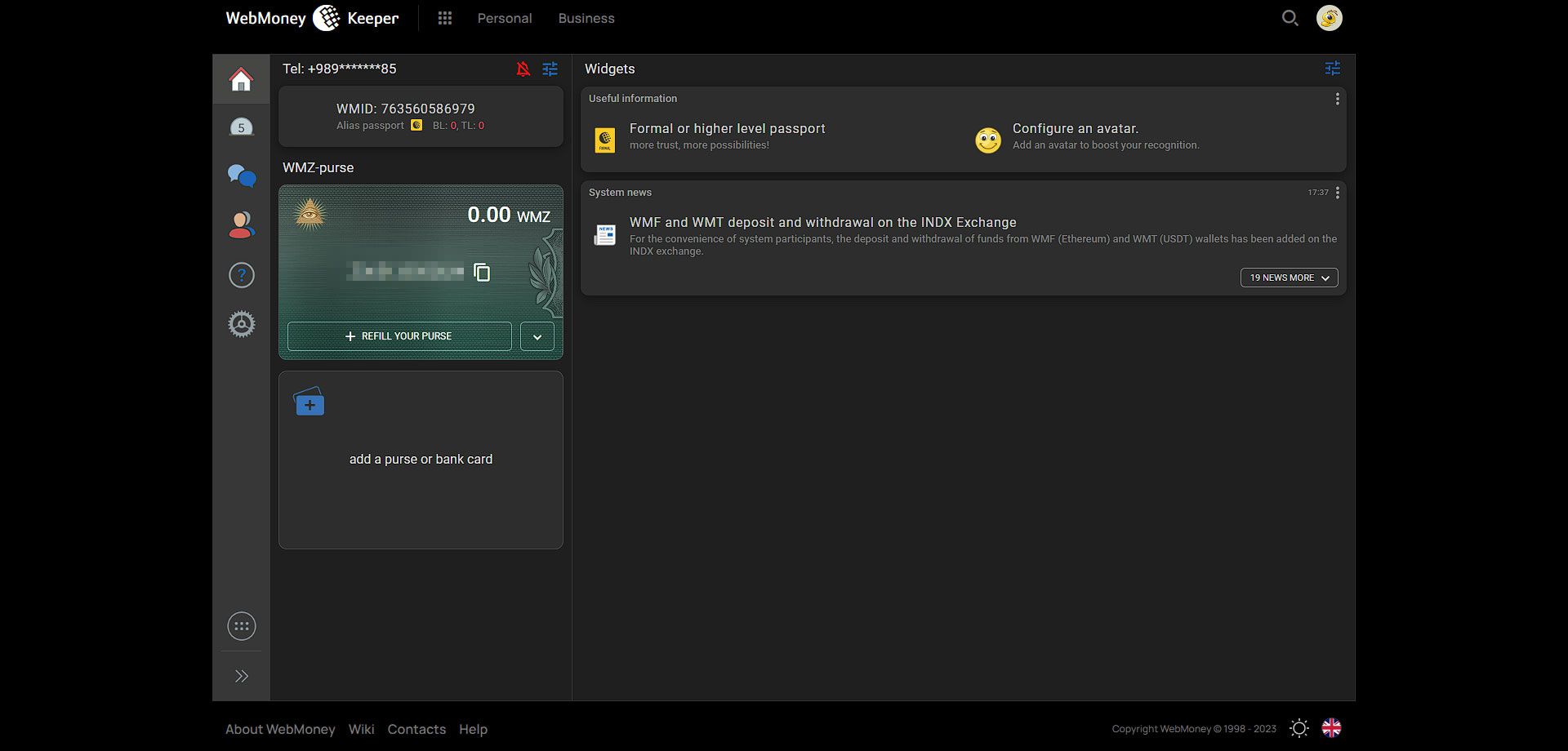Open WMF and WMT deposit news headline
1568x751 pixels.
tap(822, 223)
